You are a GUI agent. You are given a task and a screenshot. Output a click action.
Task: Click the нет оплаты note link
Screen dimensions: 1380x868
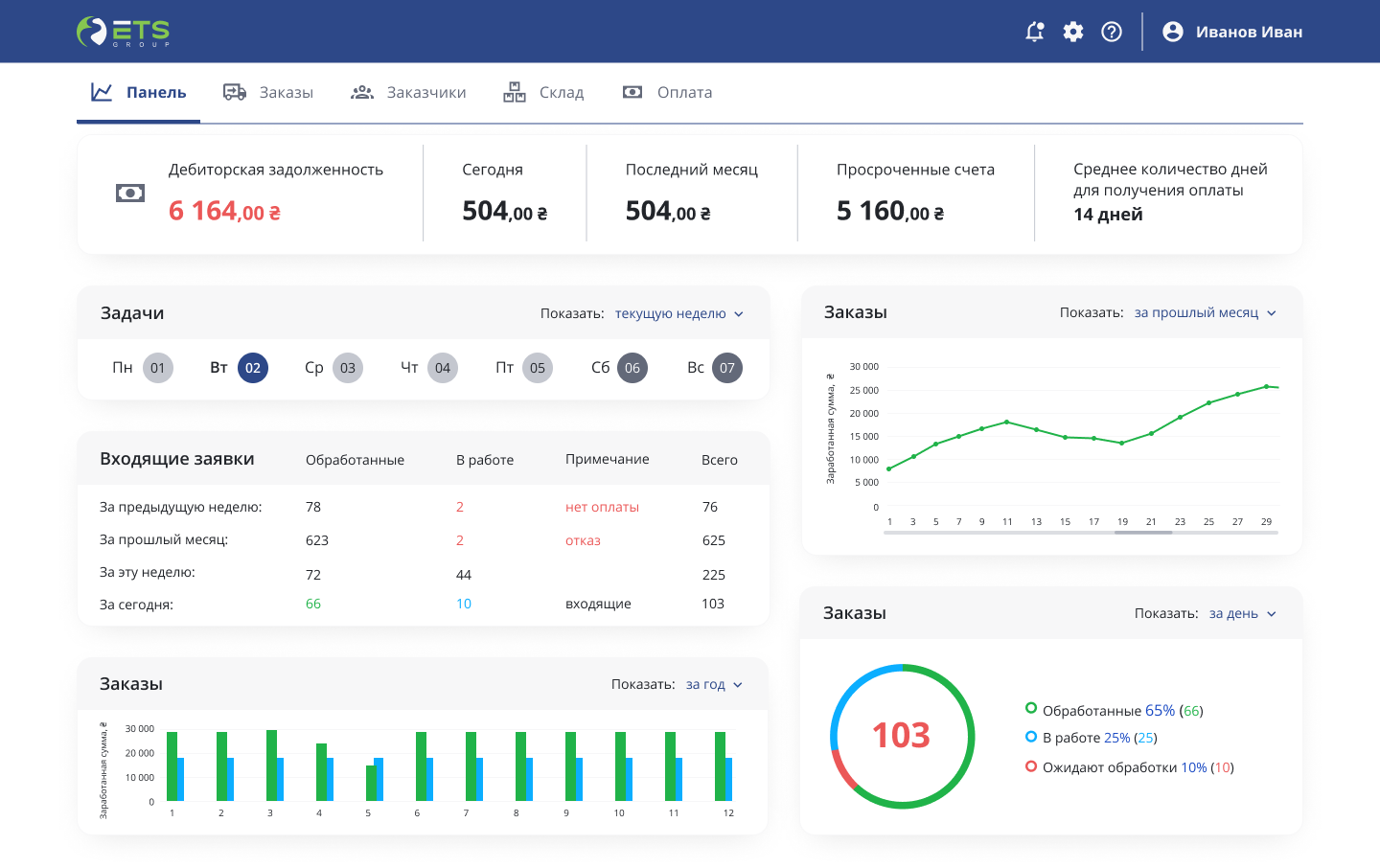[x=602, y=507]
